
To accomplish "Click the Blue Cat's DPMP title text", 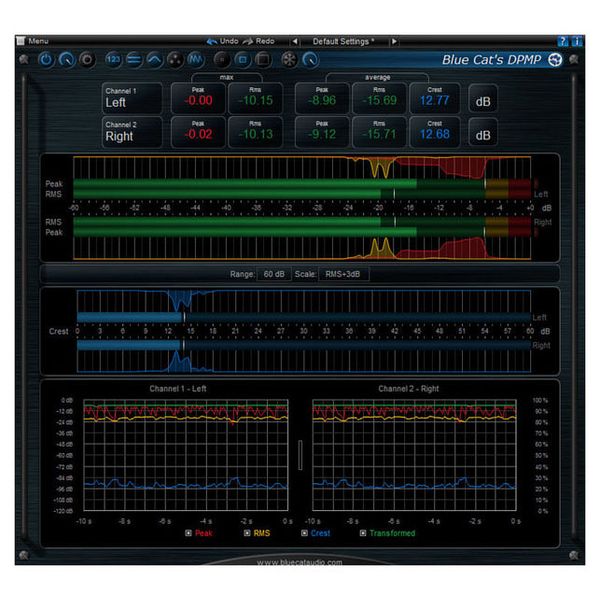I will point(492,60).
